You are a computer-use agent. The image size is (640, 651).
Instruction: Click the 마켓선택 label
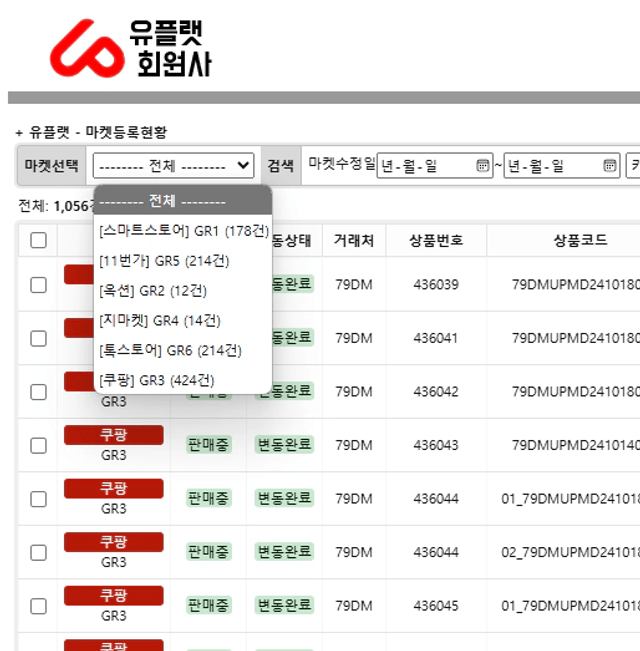pos(51,165)
